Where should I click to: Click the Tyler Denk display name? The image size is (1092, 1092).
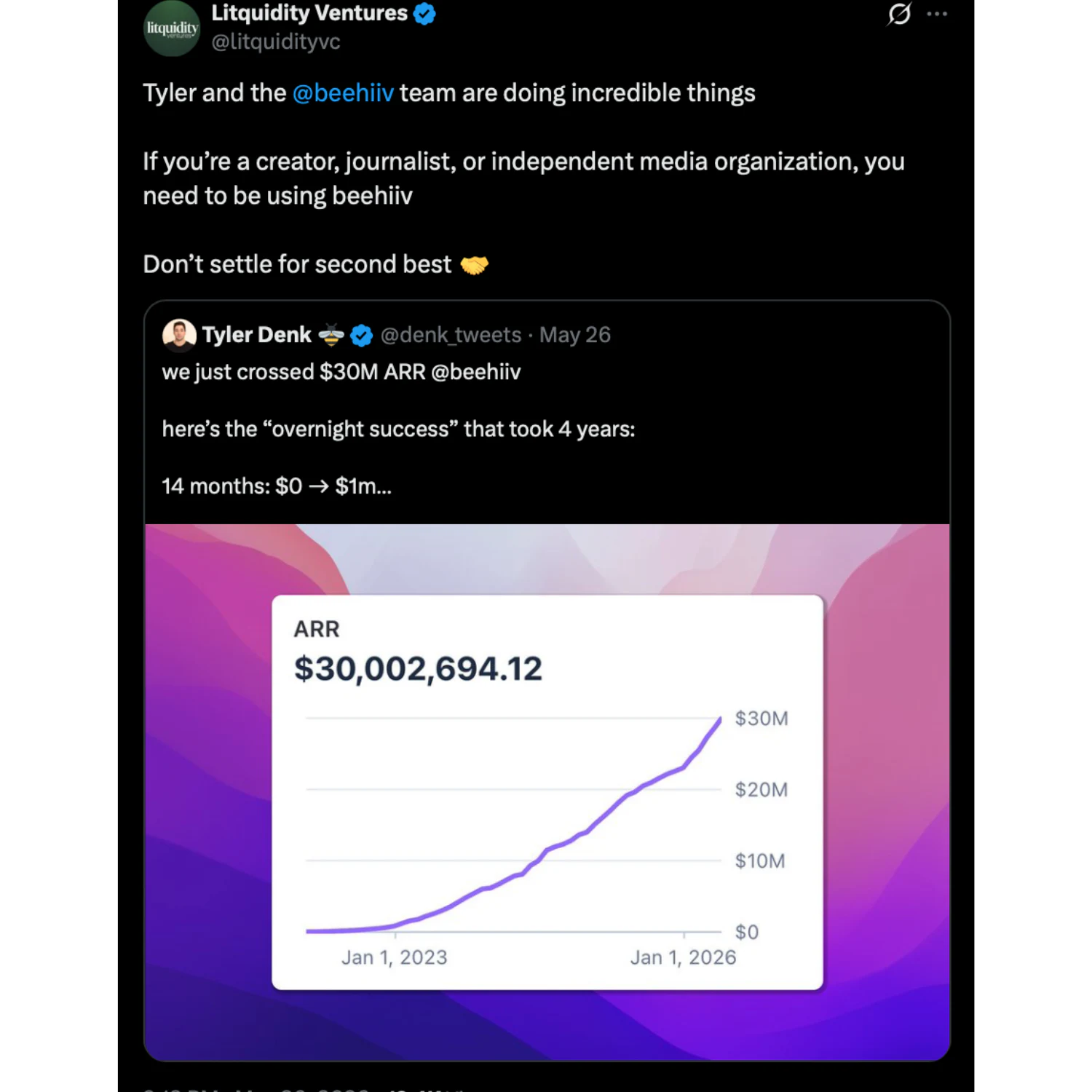(257, 335)
